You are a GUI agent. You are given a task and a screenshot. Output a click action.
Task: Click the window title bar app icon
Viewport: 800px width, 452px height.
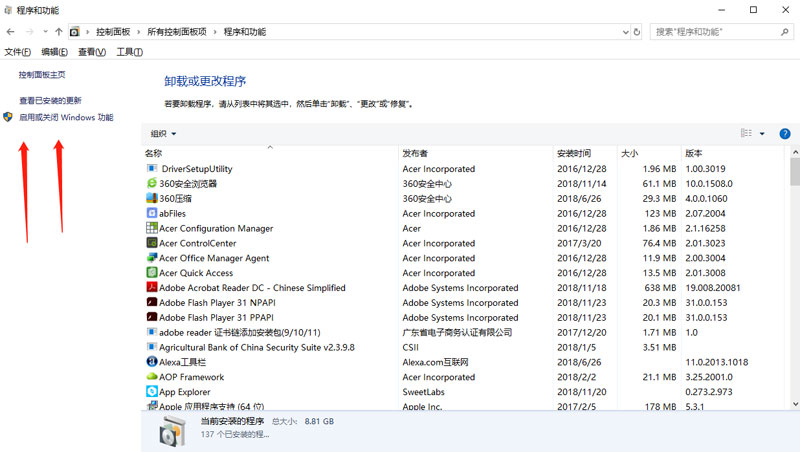click(8, 10)
